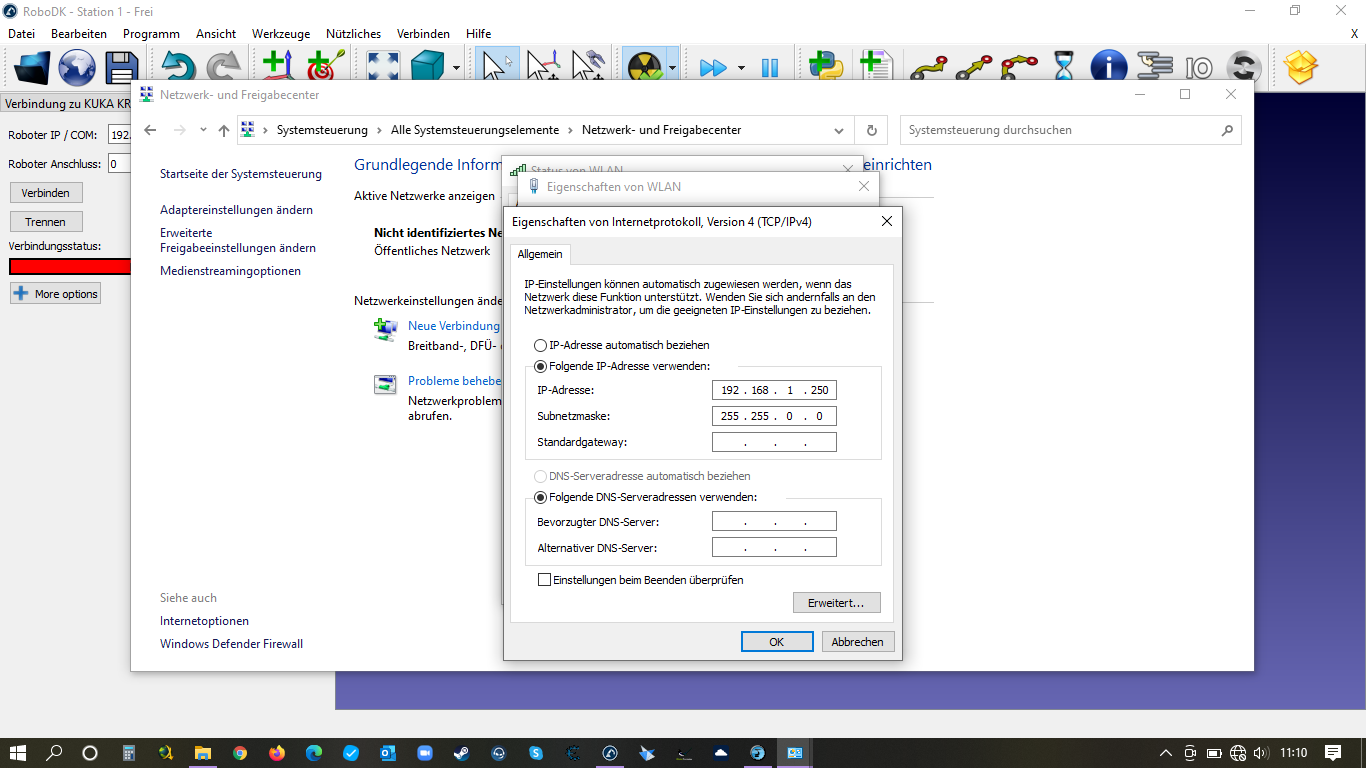Viewport: 1366px width, 768px height.
Task: Select 'Folgende DNS-Serveradressen verwenden' radio button
Action: coord(541,497)
